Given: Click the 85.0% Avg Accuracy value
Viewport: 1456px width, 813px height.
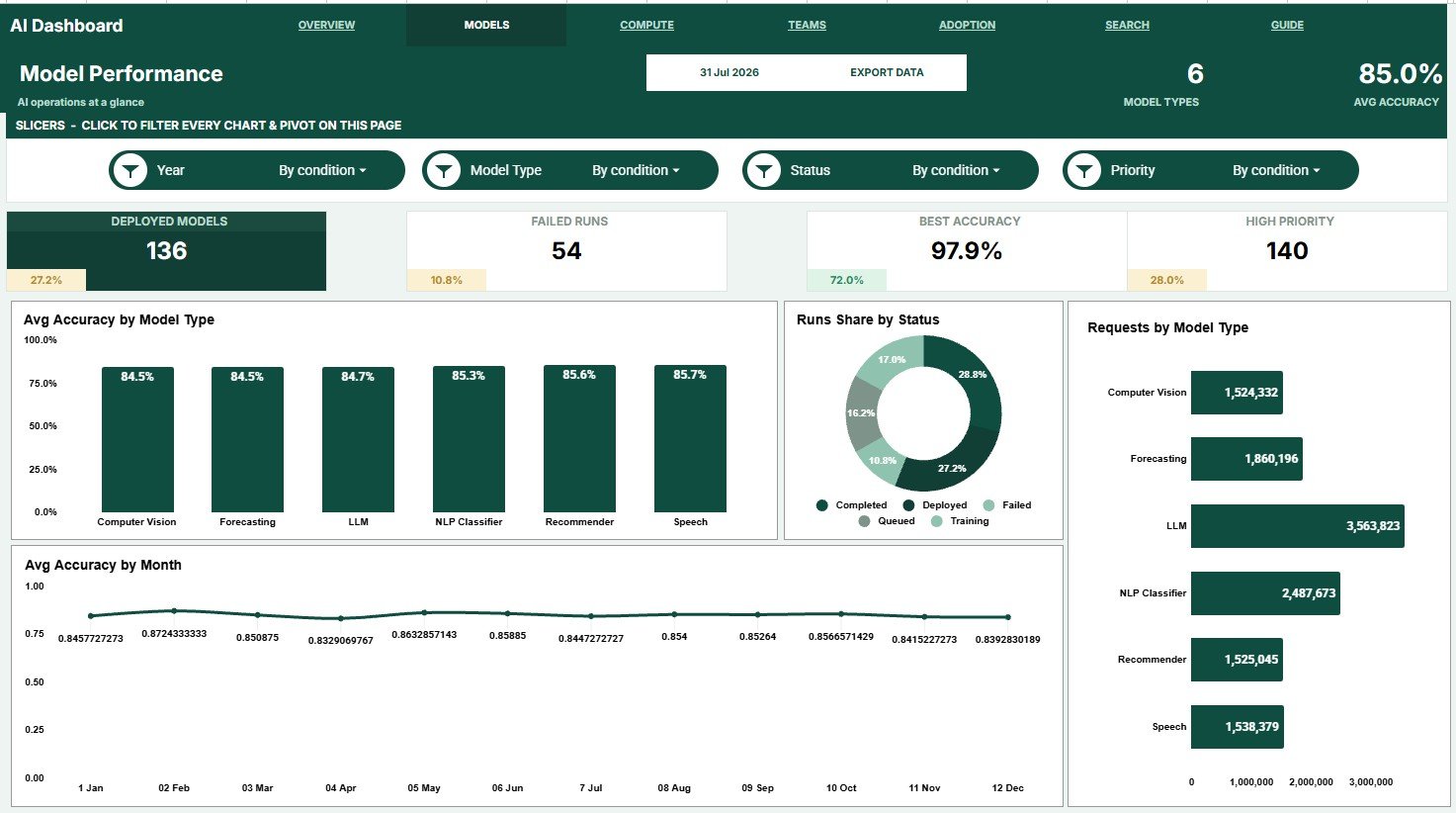Looking at the screenshot, I should click(1400, 74).
